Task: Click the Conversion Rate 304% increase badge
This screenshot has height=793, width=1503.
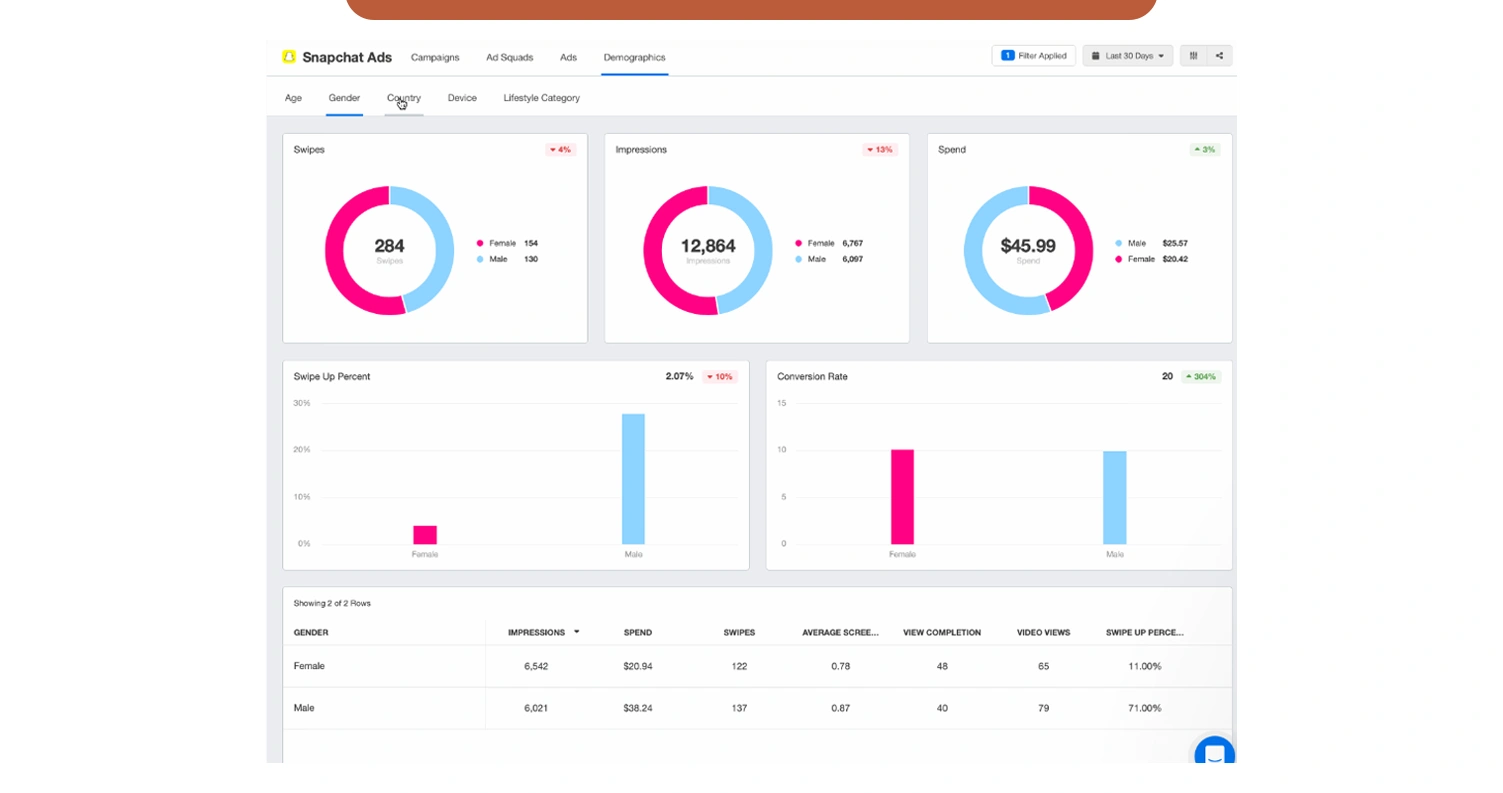Action: point(1200,377)
